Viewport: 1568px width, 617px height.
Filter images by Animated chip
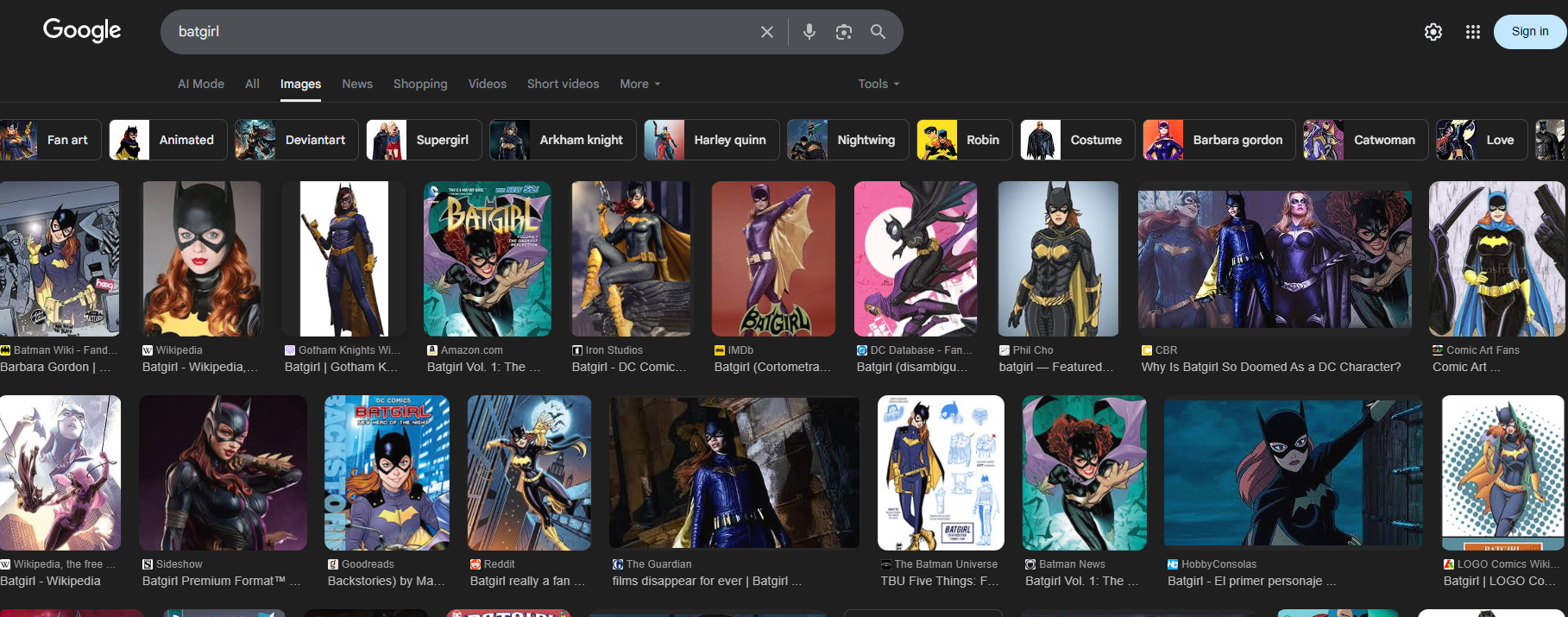[168, 140]
